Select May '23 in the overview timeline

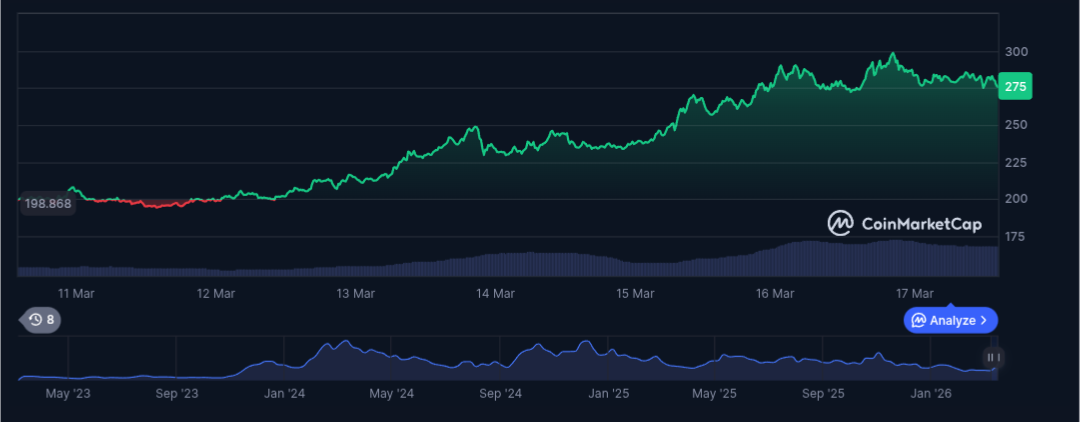68,394
